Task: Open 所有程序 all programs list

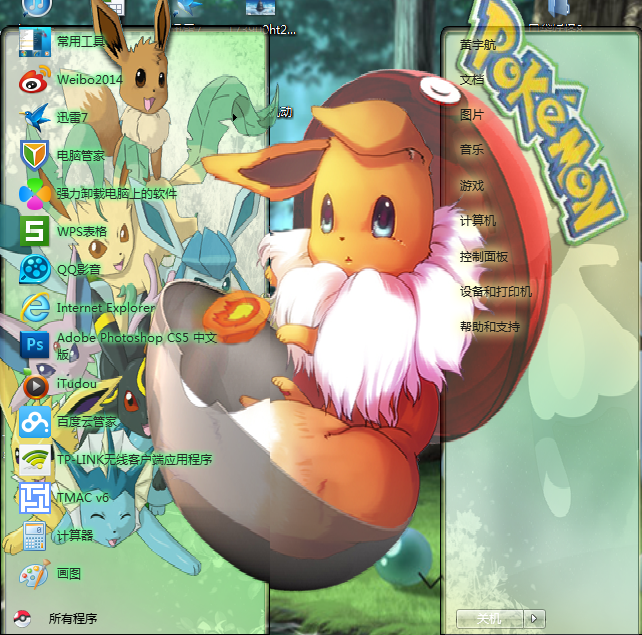Action: point(72,619)
